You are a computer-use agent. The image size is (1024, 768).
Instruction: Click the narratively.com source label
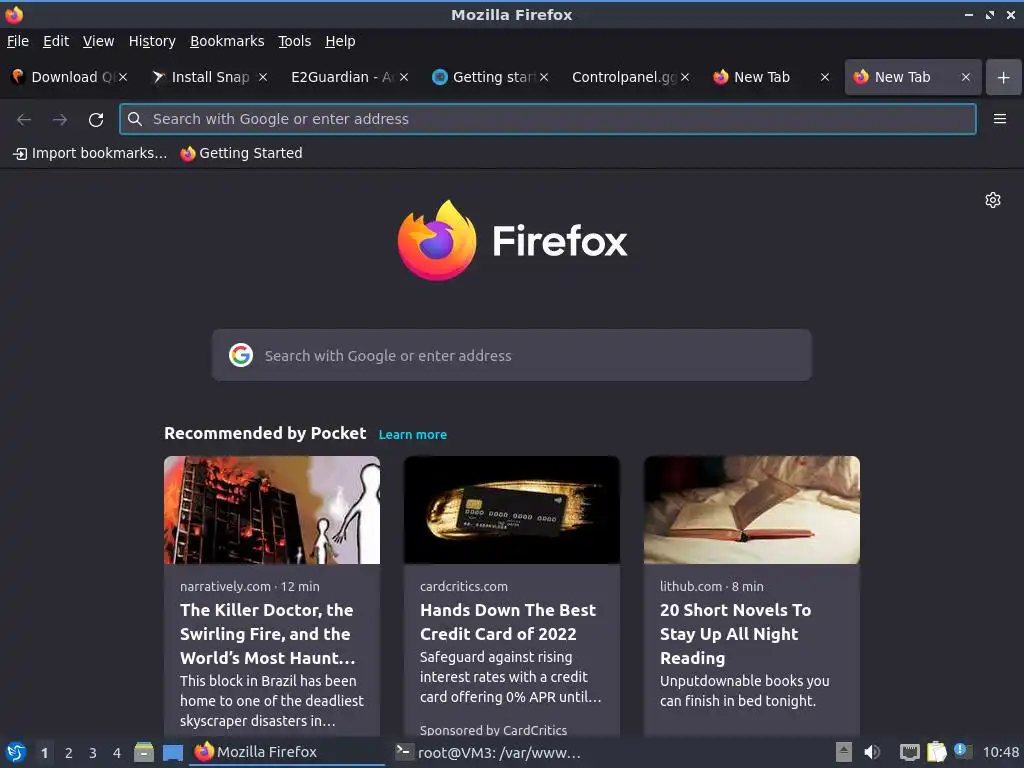pyautogui.click(x=225, y=586)
